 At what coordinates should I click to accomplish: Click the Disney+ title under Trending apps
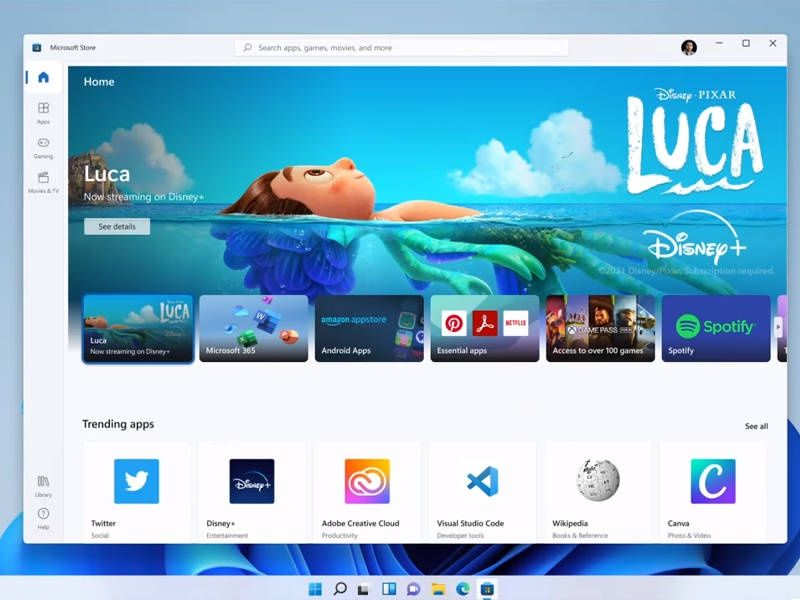(220, 523)
